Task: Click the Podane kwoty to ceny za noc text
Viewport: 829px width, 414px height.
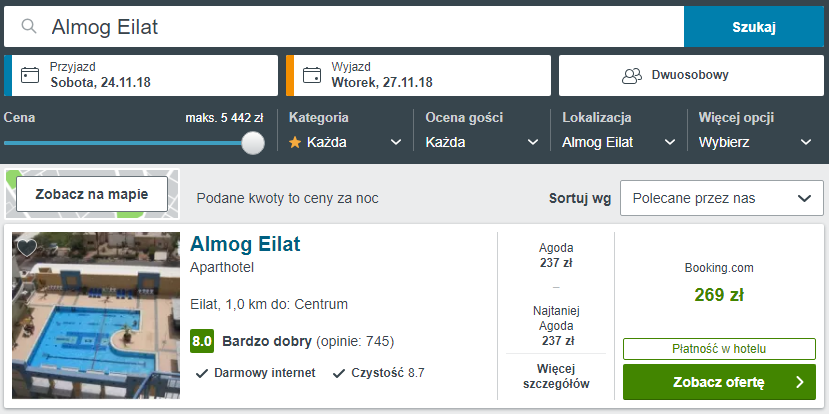Action: click(x=288, y=198)
